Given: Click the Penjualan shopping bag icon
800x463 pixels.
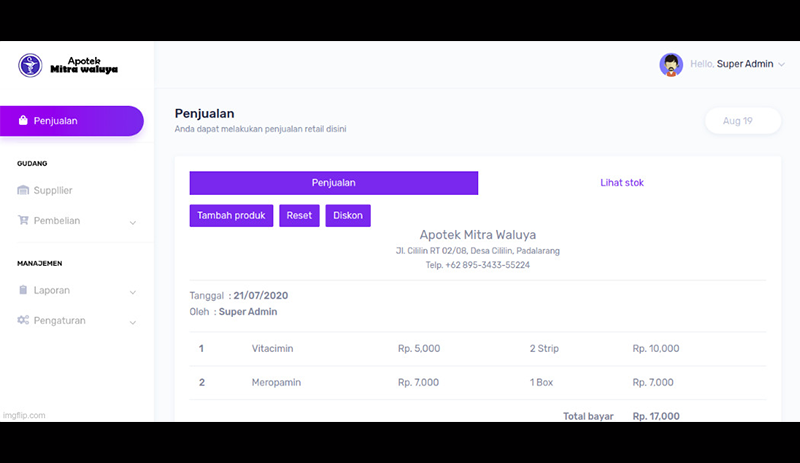Looking at the screenshot, I should 23,121.
